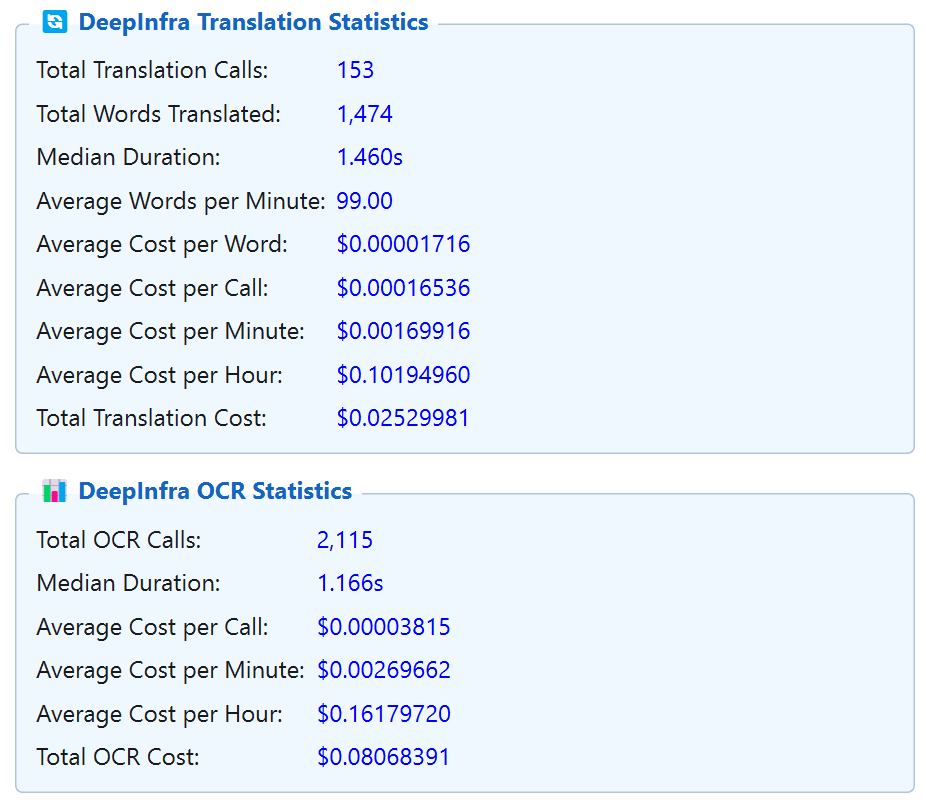Click Average Cost per Hour label in Translation Statistics
926x802 pixels.
click(159, 375)
